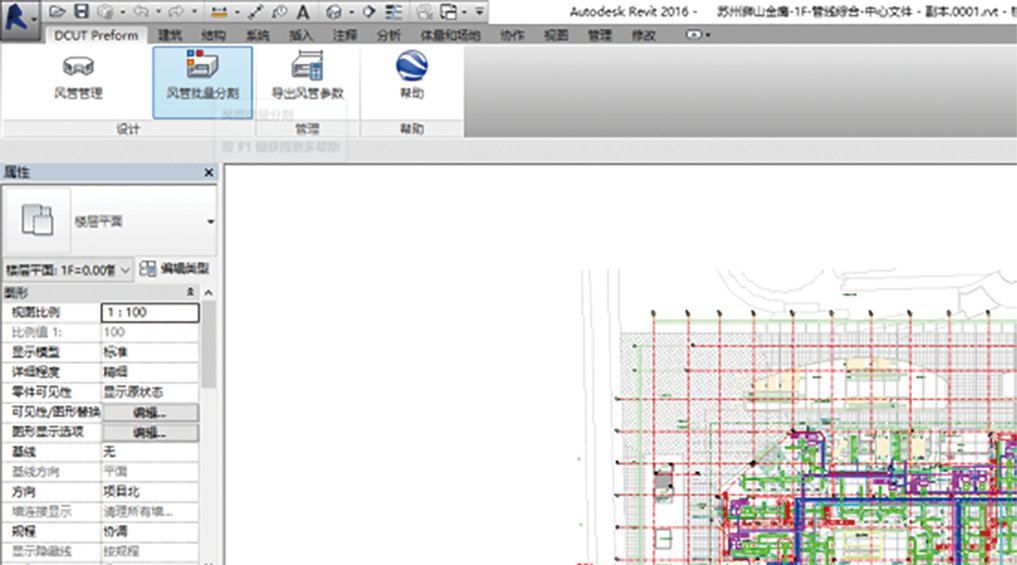
Task: Click the Redo arrow icon
Action: click(176, 12)
